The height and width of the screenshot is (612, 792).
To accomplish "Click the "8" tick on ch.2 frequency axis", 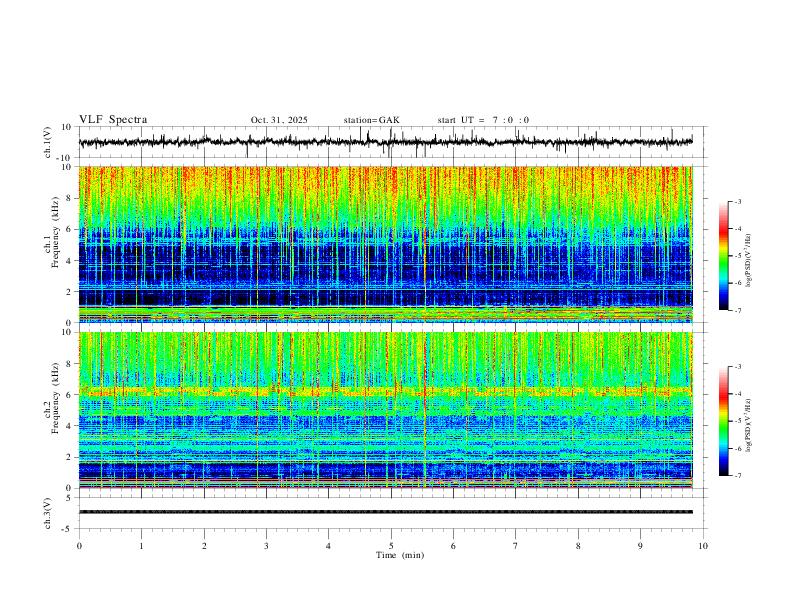I will 70,364.
